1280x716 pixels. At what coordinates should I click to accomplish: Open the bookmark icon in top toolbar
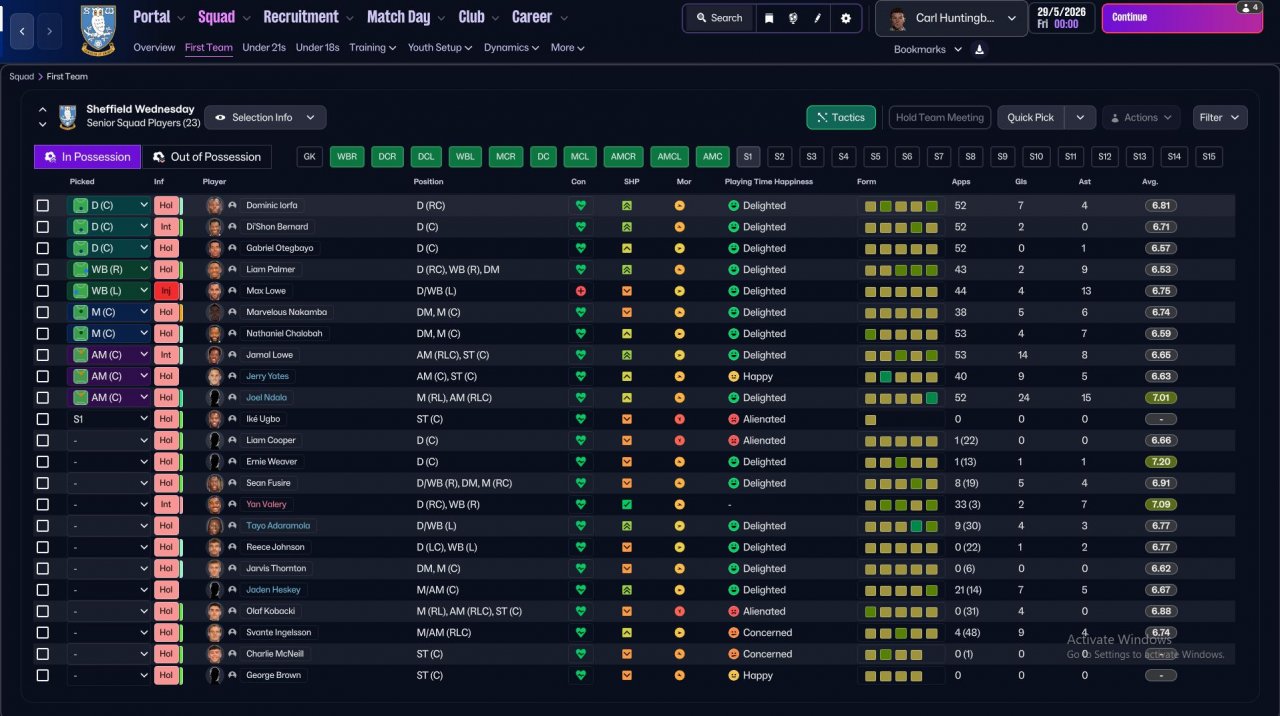tap(769, 18)
